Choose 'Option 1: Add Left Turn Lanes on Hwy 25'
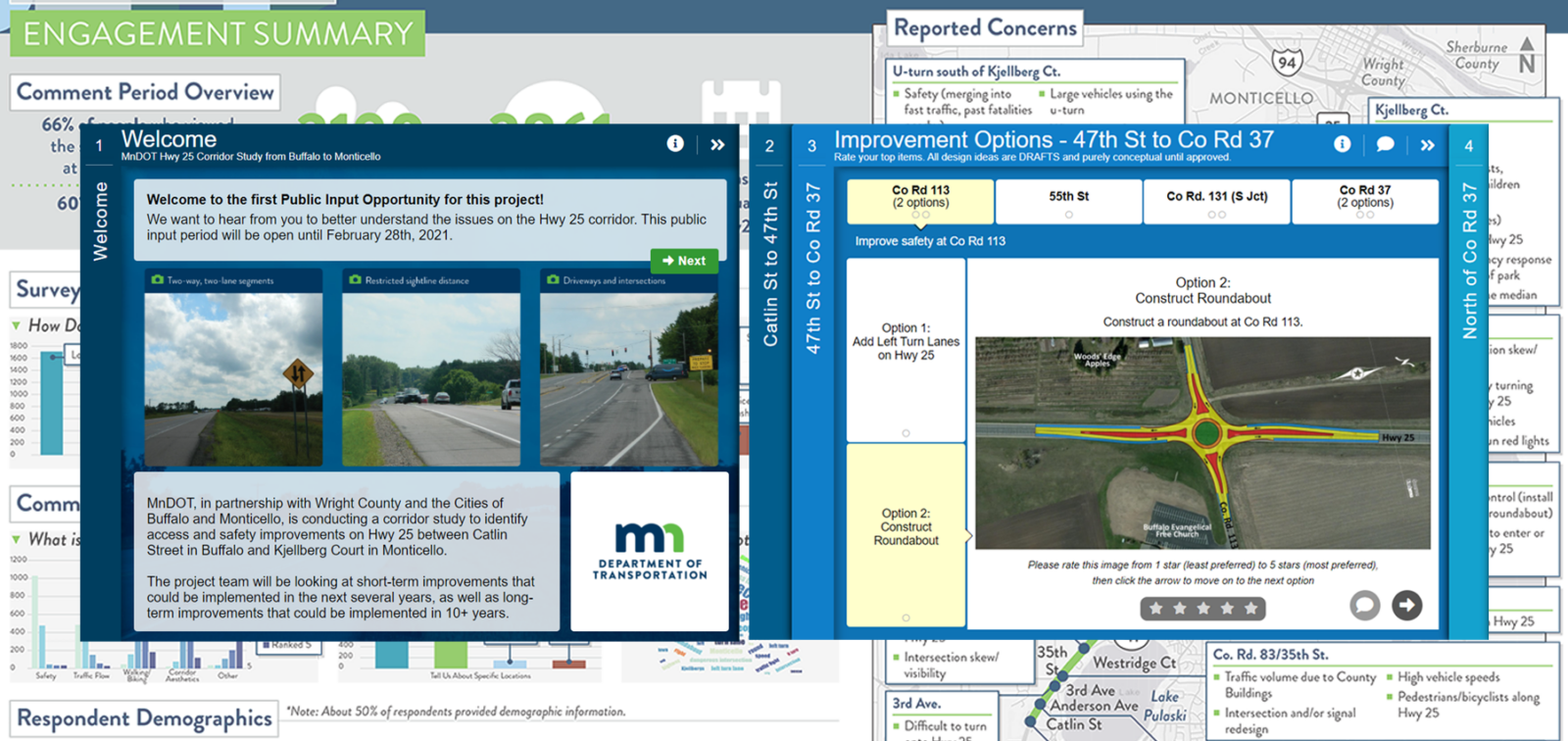The height and width of the screenshot is (741, 1568). pyautogui.click(x=906, y=350)
